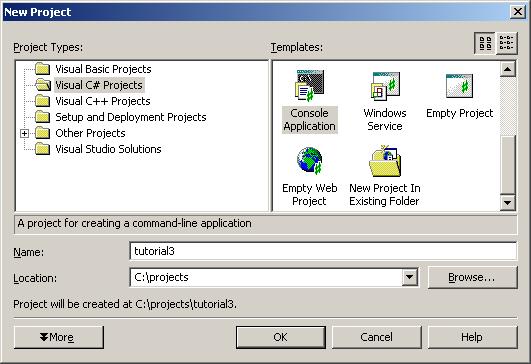531x364 pixels.
Task: Click the Visual Studio Solutions folder icon
Action: [43, 149]
